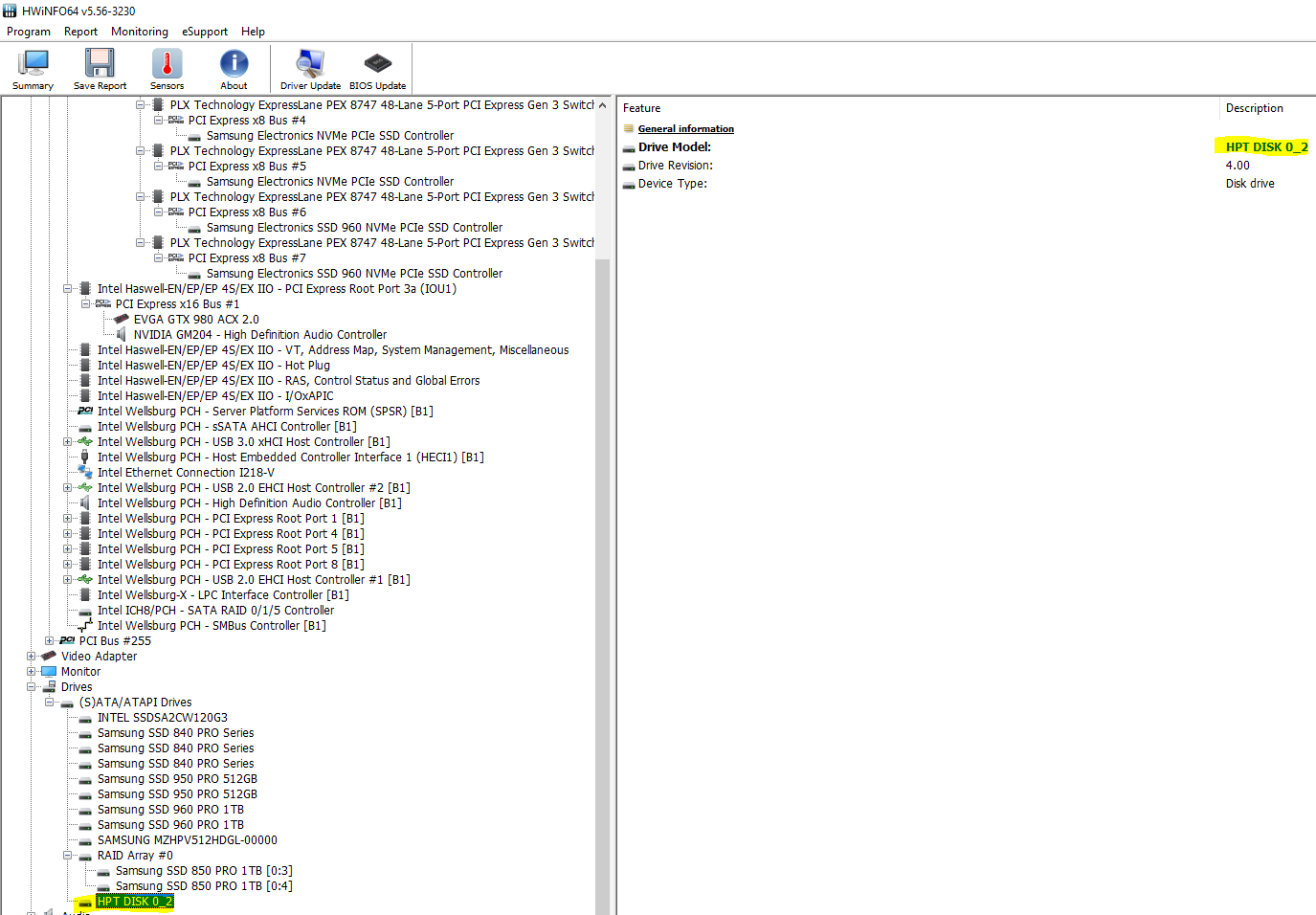The image size is (1316, 915).
Task: Open the eSupport menu
Action: click(205, 32)
